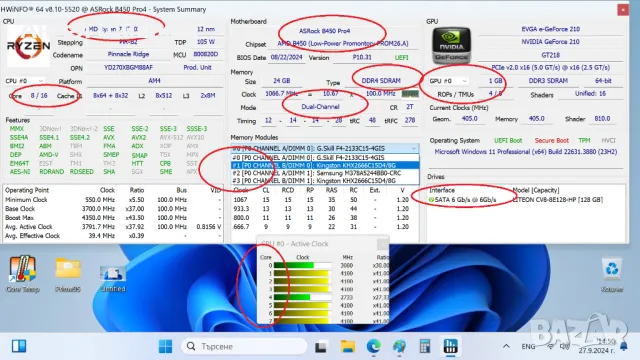The height and width of the screenshot is (360, 640).
Task: Open Core Temp desktop shortcut
Action: point(22,273)
